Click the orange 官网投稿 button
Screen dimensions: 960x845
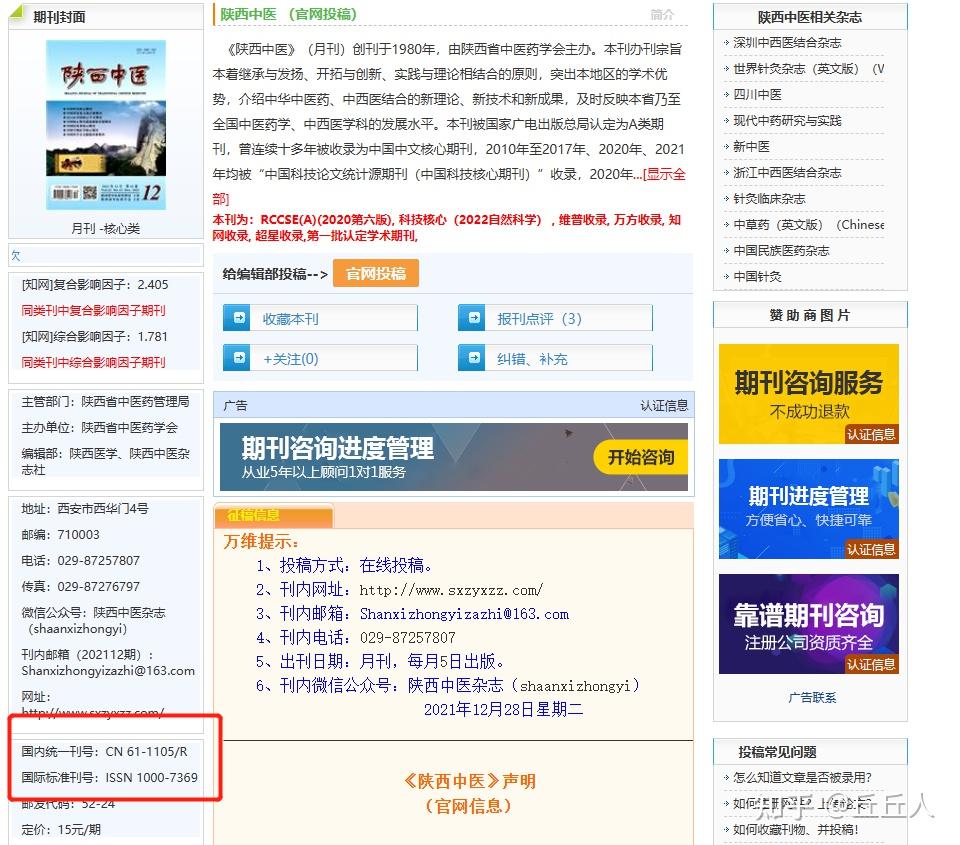375,272
